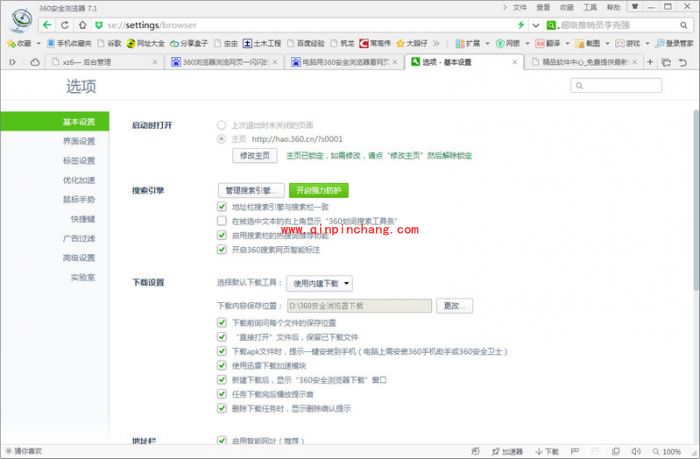Click the magnifier icon in the search box

point(683,25)
